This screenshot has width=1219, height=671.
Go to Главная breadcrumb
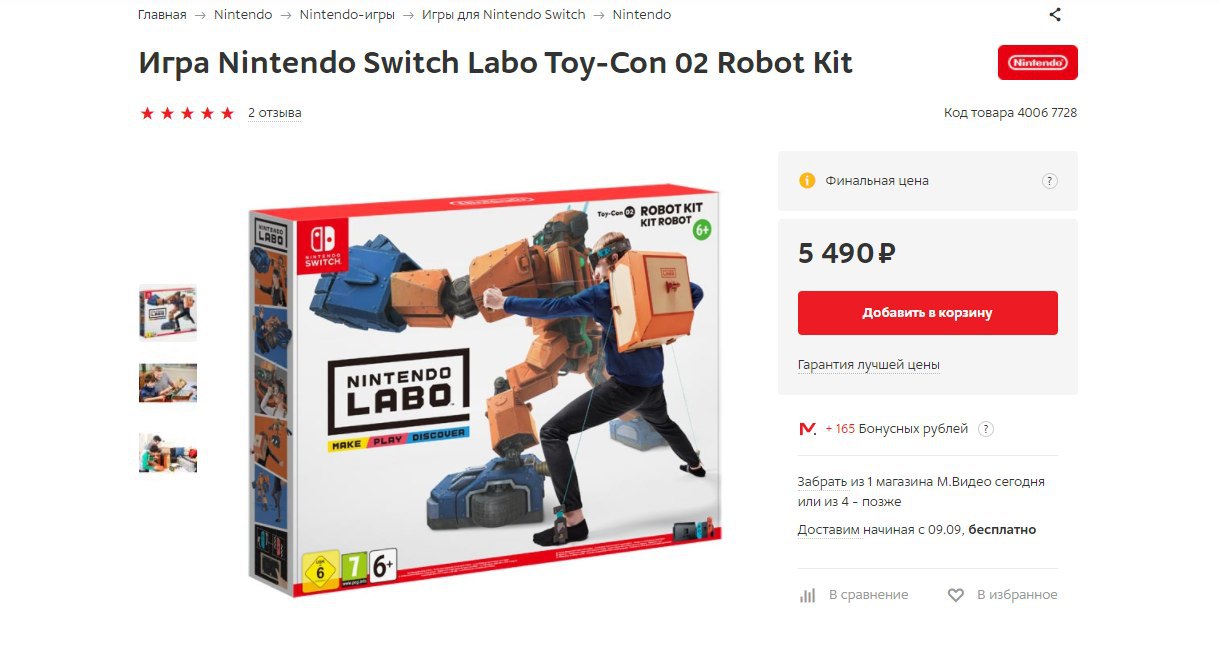(162, 15)
